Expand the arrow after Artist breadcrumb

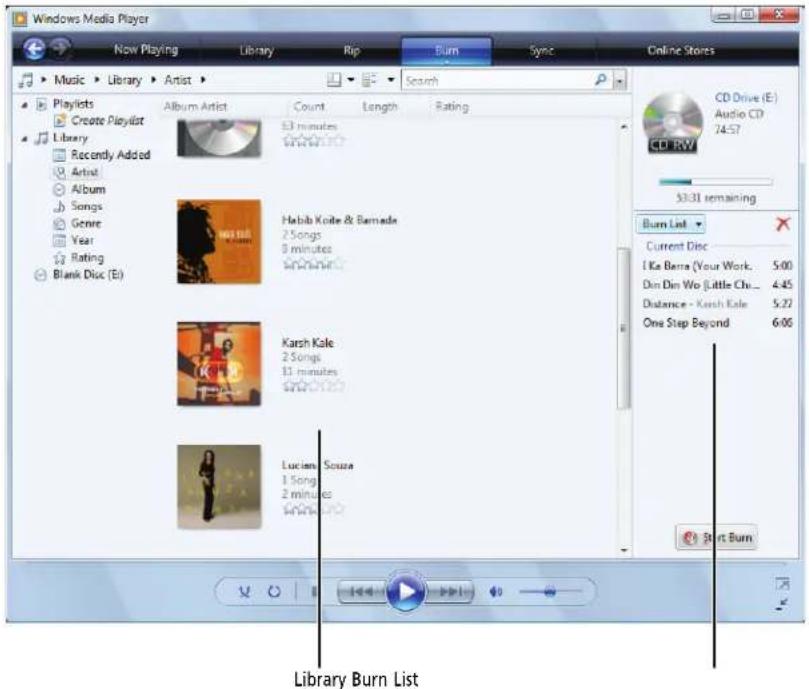pos(203,80)
